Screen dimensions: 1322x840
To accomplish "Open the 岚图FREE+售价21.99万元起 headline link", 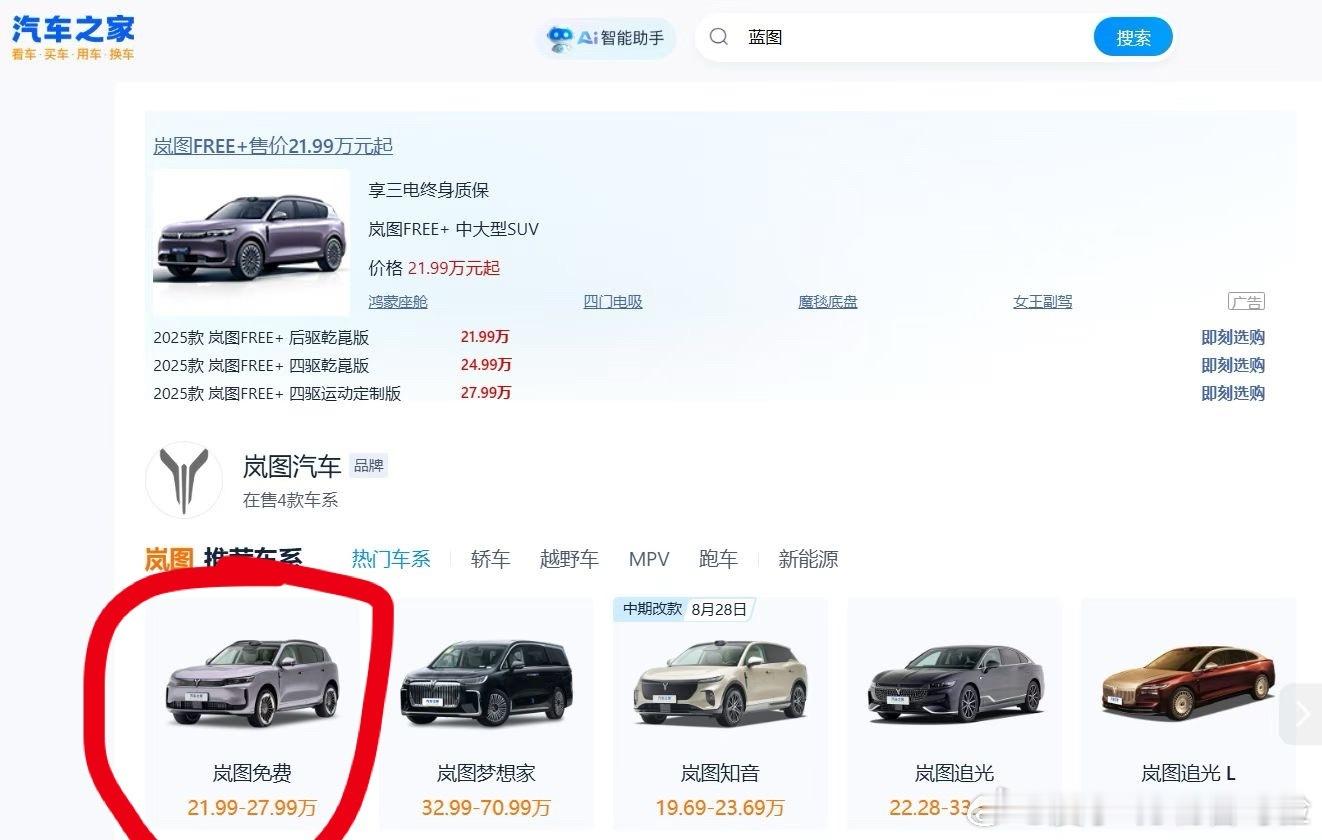I will [x=273, y=146].
